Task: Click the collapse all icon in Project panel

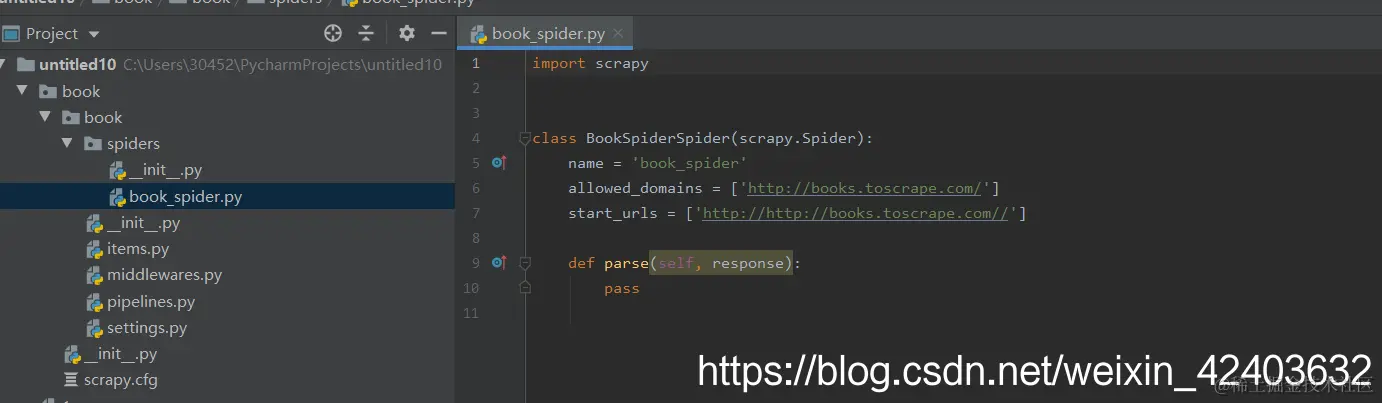Action: point(366,33)
